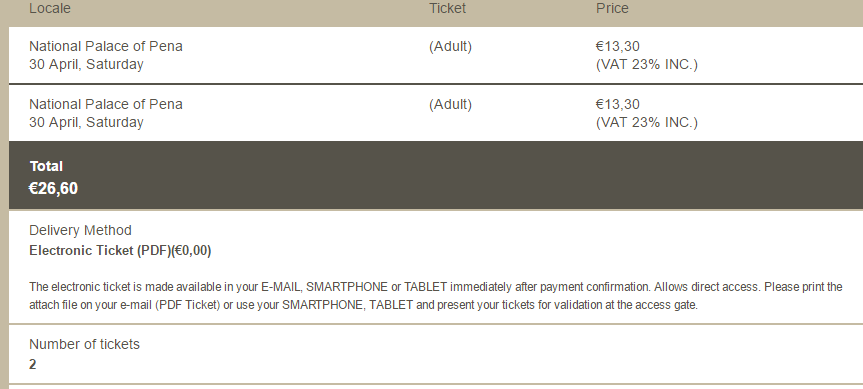Click the second row €13,30 price
Image resolution: width=863 pixels, height=389 pixels.
(x=618, y=105)
